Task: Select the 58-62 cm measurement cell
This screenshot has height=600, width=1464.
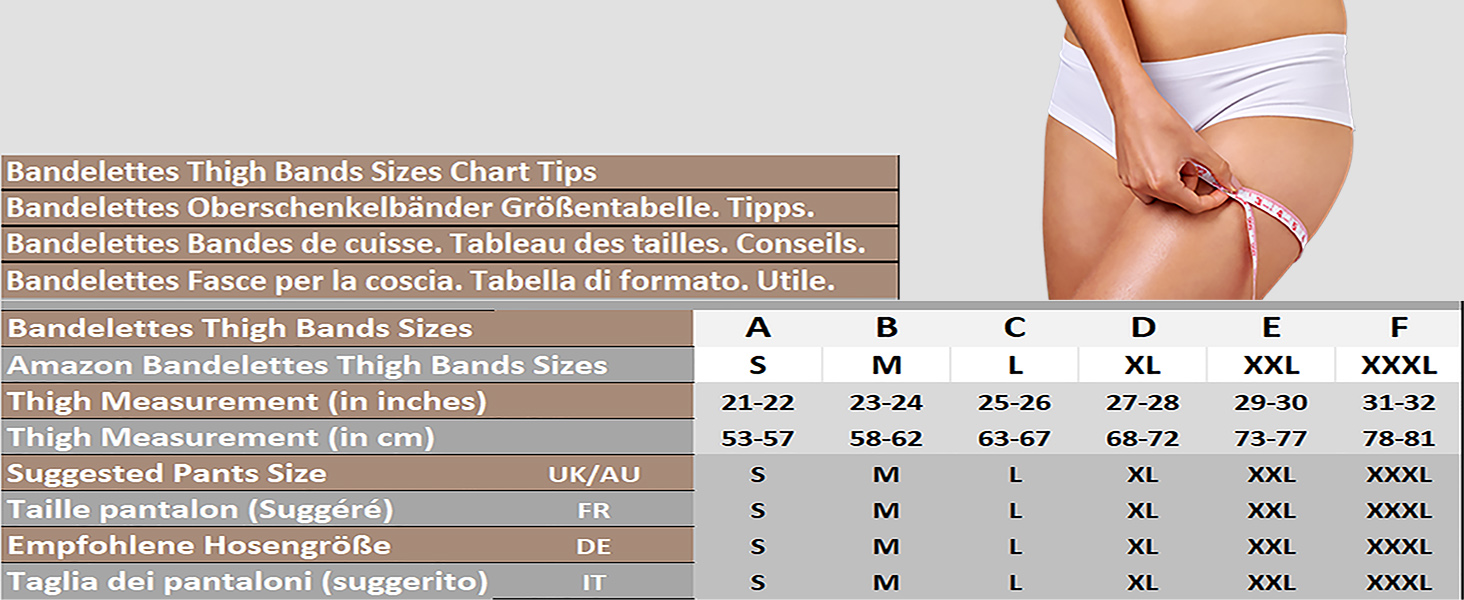Action: click(x=886, y=439)
